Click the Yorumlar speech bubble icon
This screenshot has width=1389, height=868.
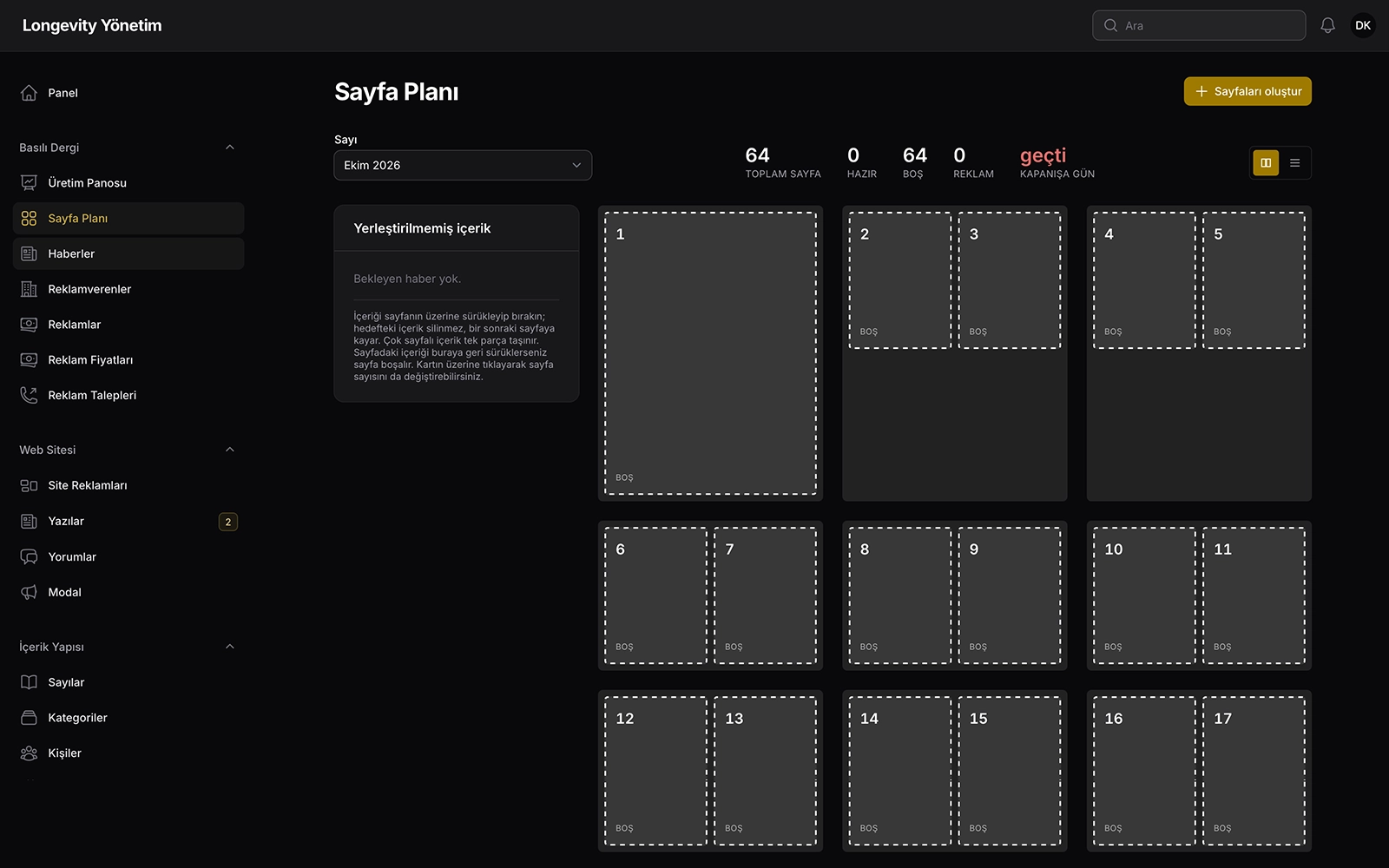click(29, 556)
